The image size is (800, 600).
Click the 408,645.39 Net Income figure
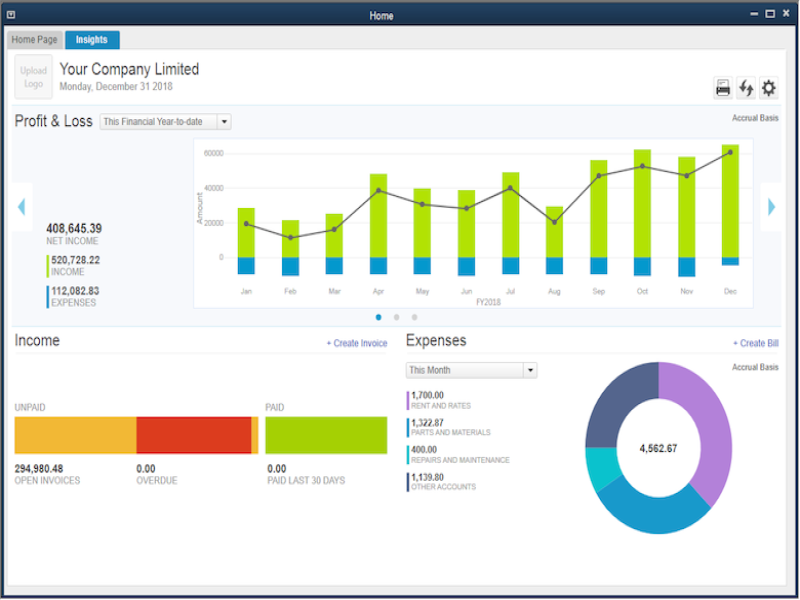pos(74,229)
